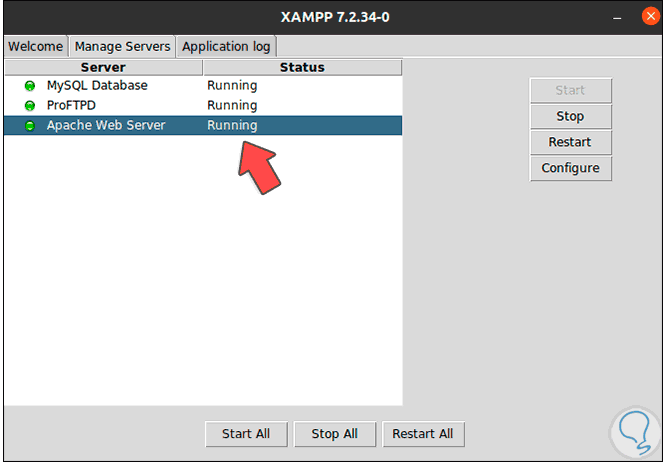
Task: Click the Server column header
Action: point(104,67)
